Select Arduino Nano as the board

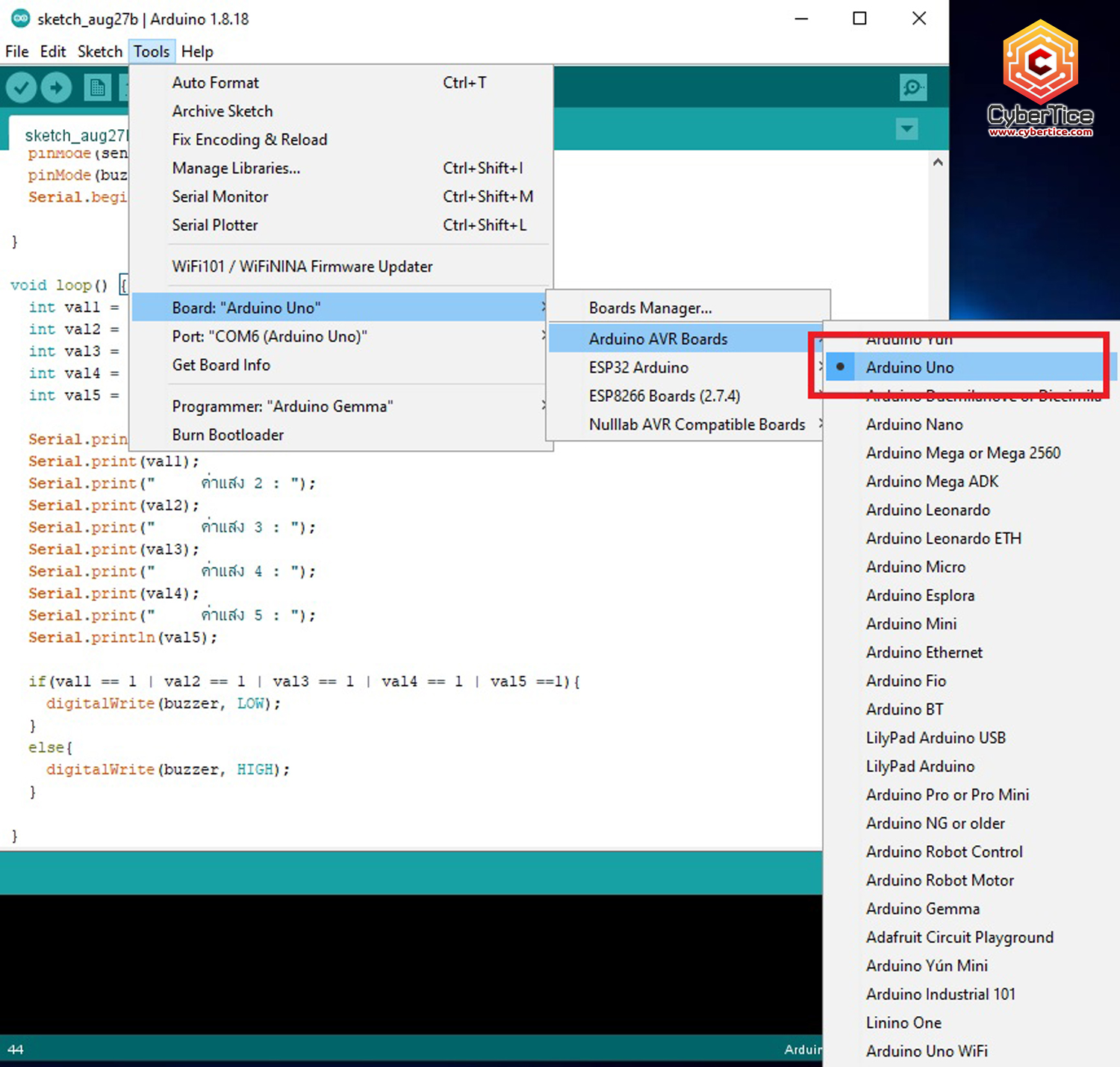tap(914, 424)
